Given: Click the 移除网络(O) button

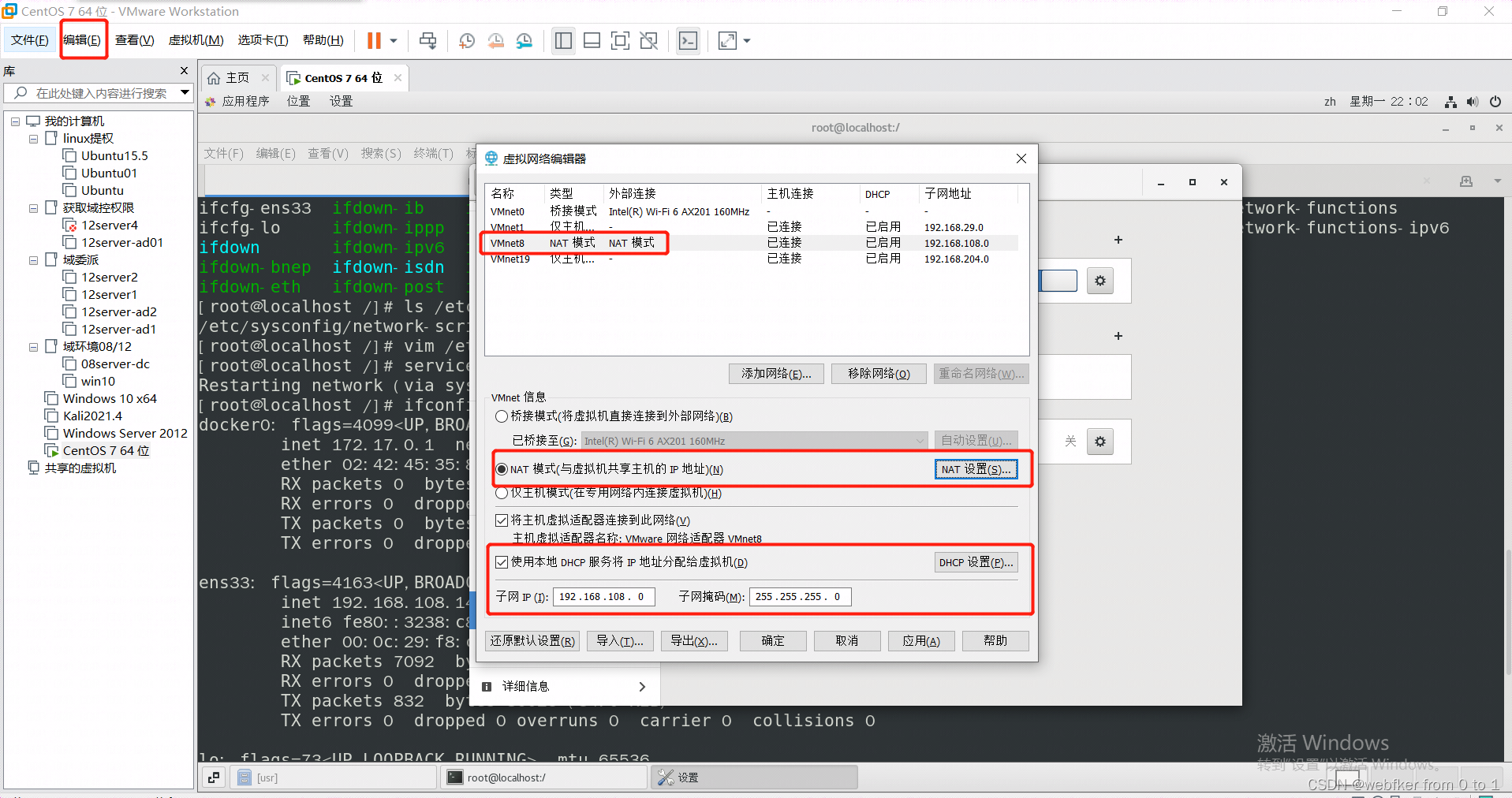Looking at the screenshot, I should [879, 374].
